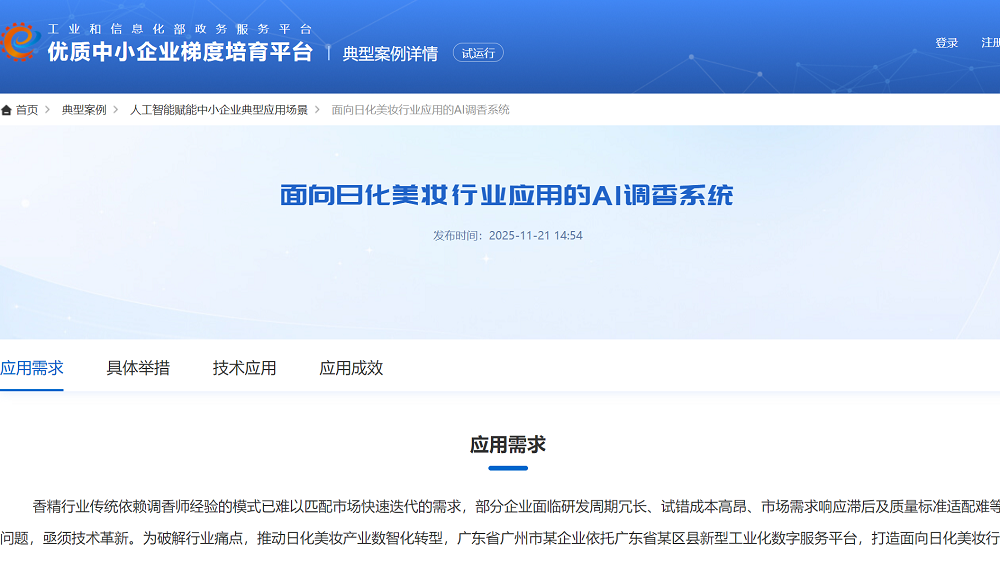Click the article title 面向日化美妆行业应用的AI调香系统
The height and width of the screenshot is (562, 1000).
click(x=507, y=195)
